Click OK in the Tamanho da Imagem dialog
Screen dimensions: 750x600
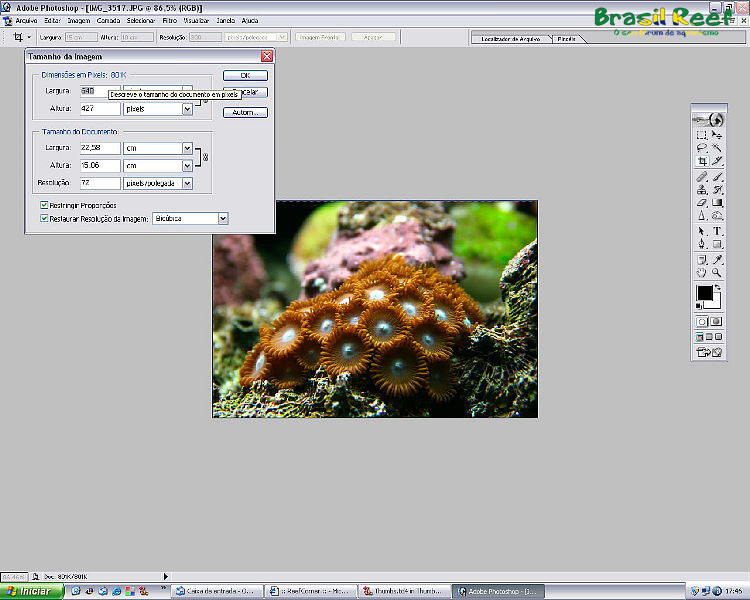pos(245,75)
